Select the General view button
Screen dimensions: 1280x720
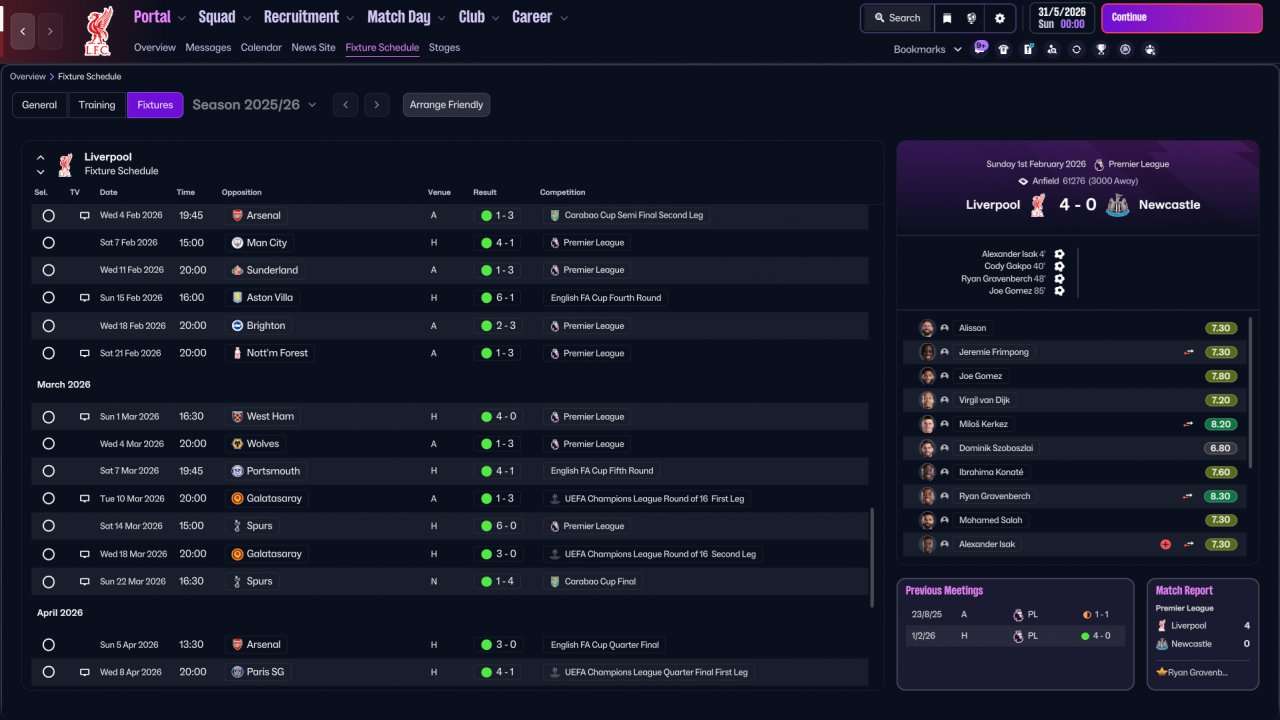[x=40, y=105]
